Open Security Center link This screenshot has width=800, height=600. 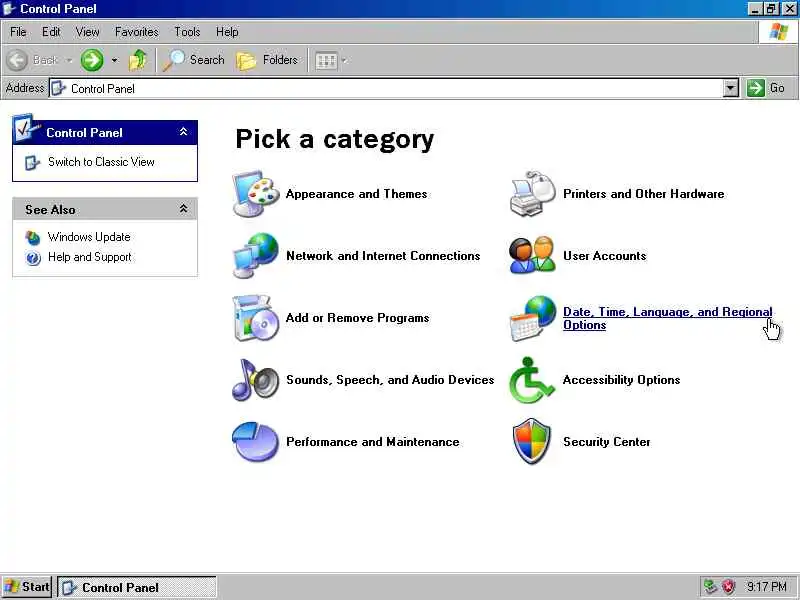[607, 441]
